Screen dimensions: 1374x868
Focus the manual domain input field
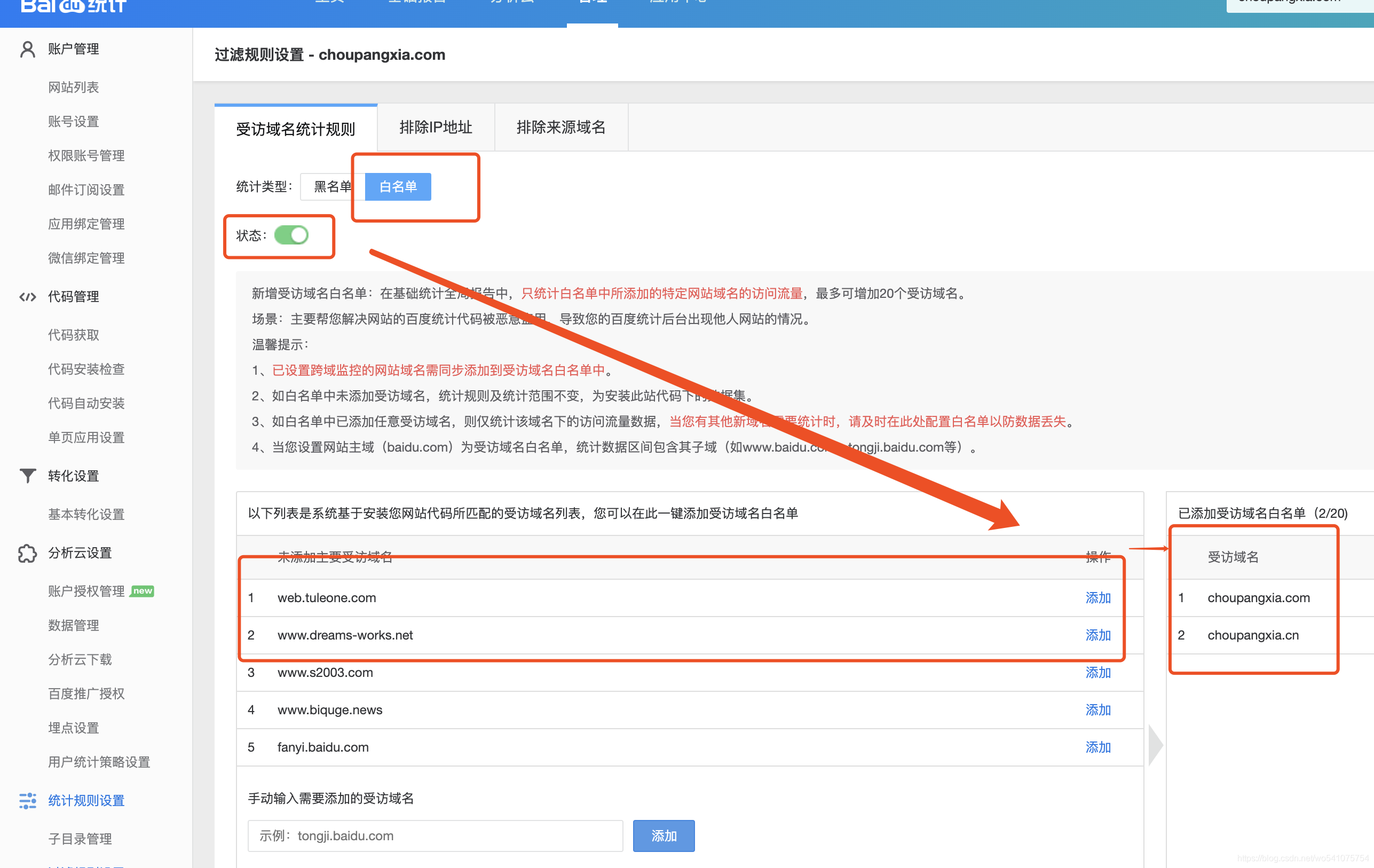pos(435,835)
